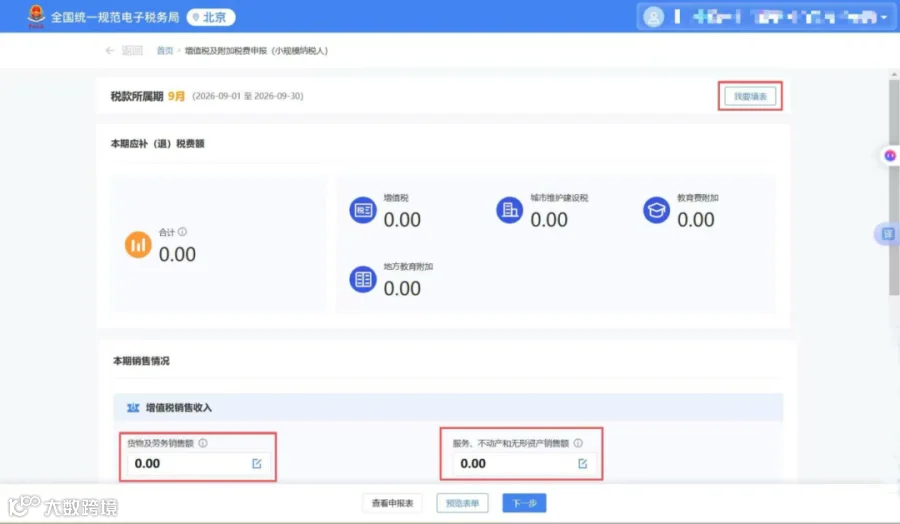
Task: Open the 北京 location selector
Action: [211, 17]
